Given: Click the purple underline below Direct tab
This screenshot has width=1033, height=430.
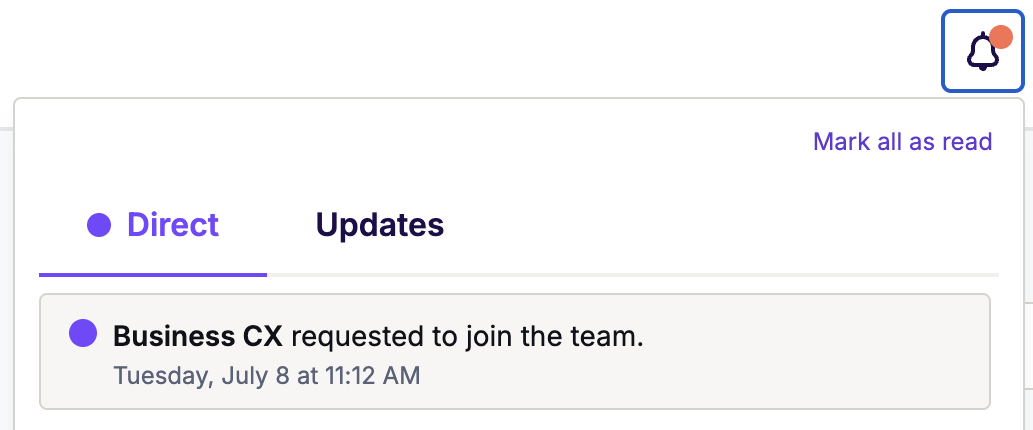Looking at the screenshot, I should click(153, 275).
